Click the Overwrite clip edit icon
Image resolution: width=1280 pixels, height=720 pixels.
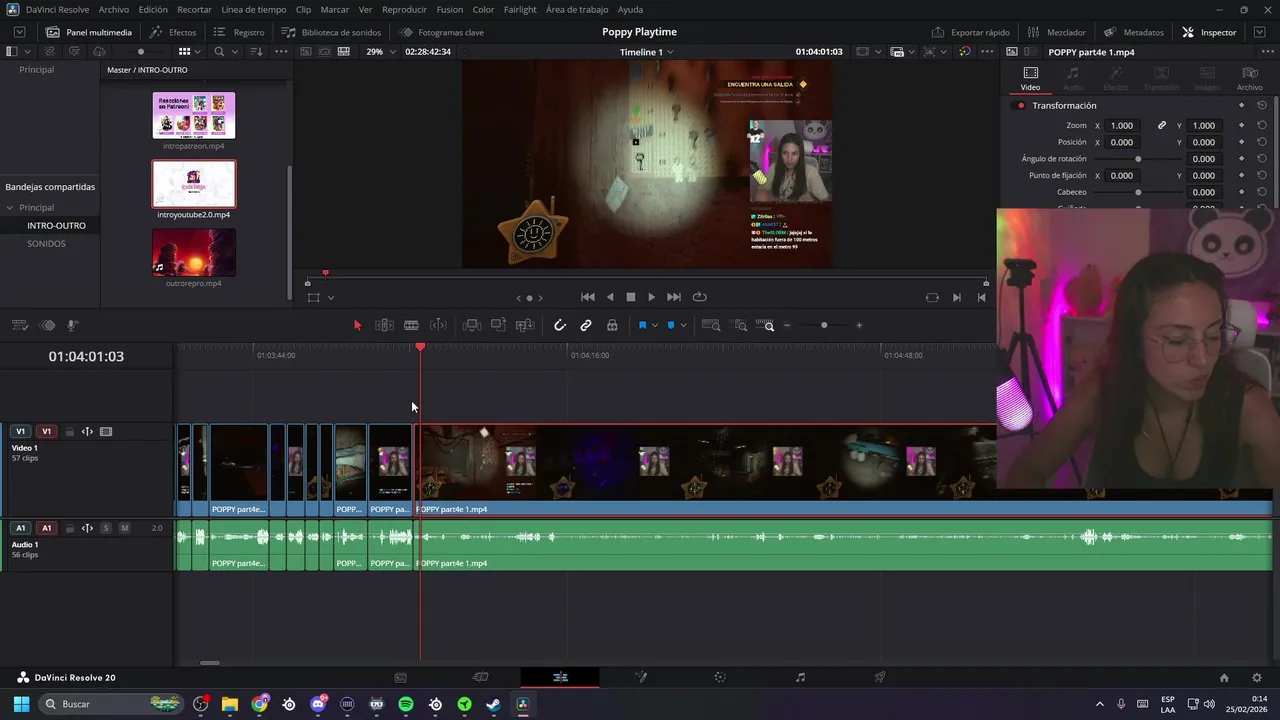point(498,325)
